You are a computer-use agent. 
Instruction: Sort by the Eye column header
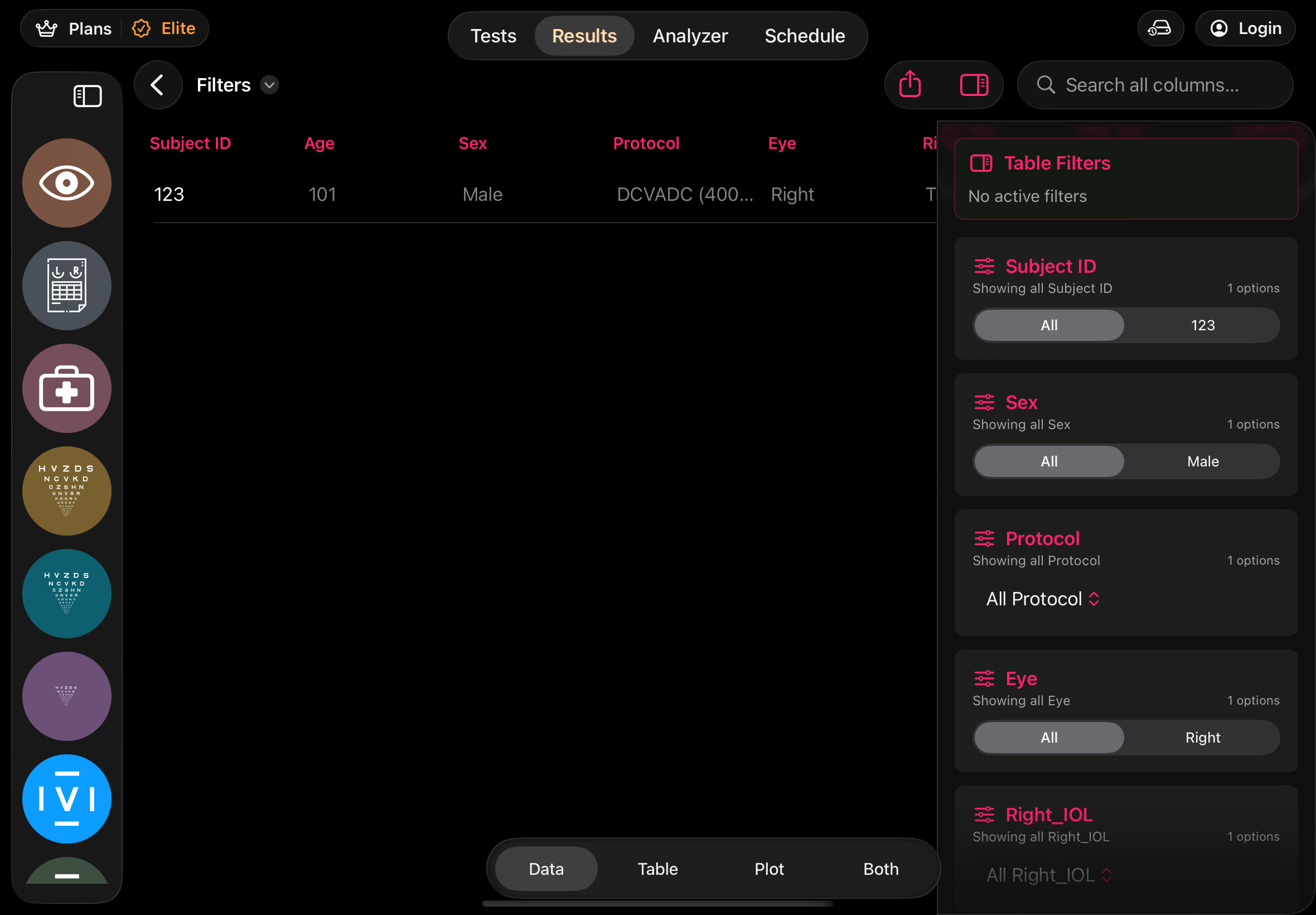(781, 143)
